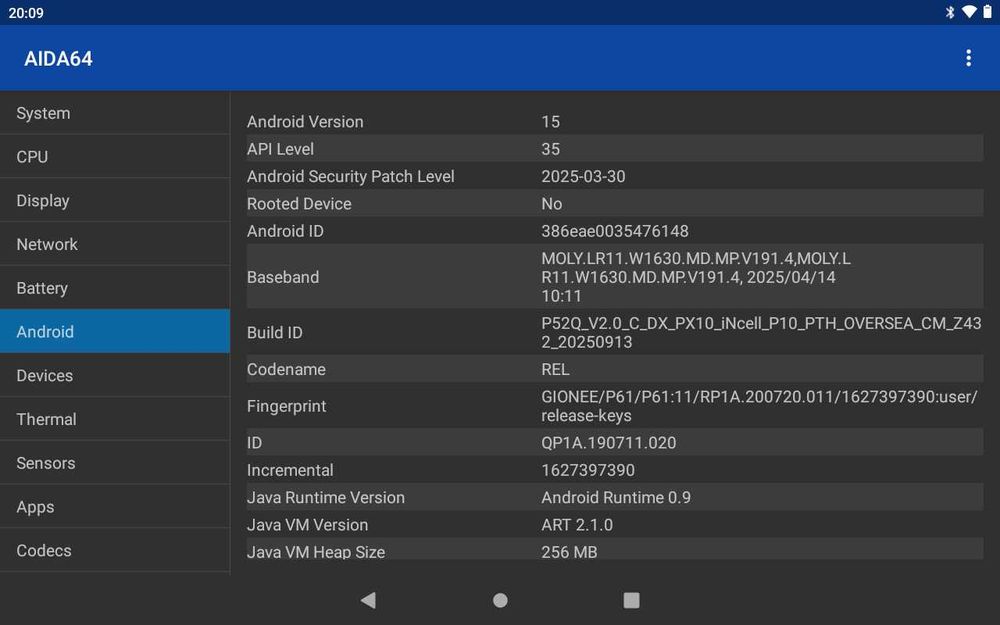Select the API Level label

[280, 149]
